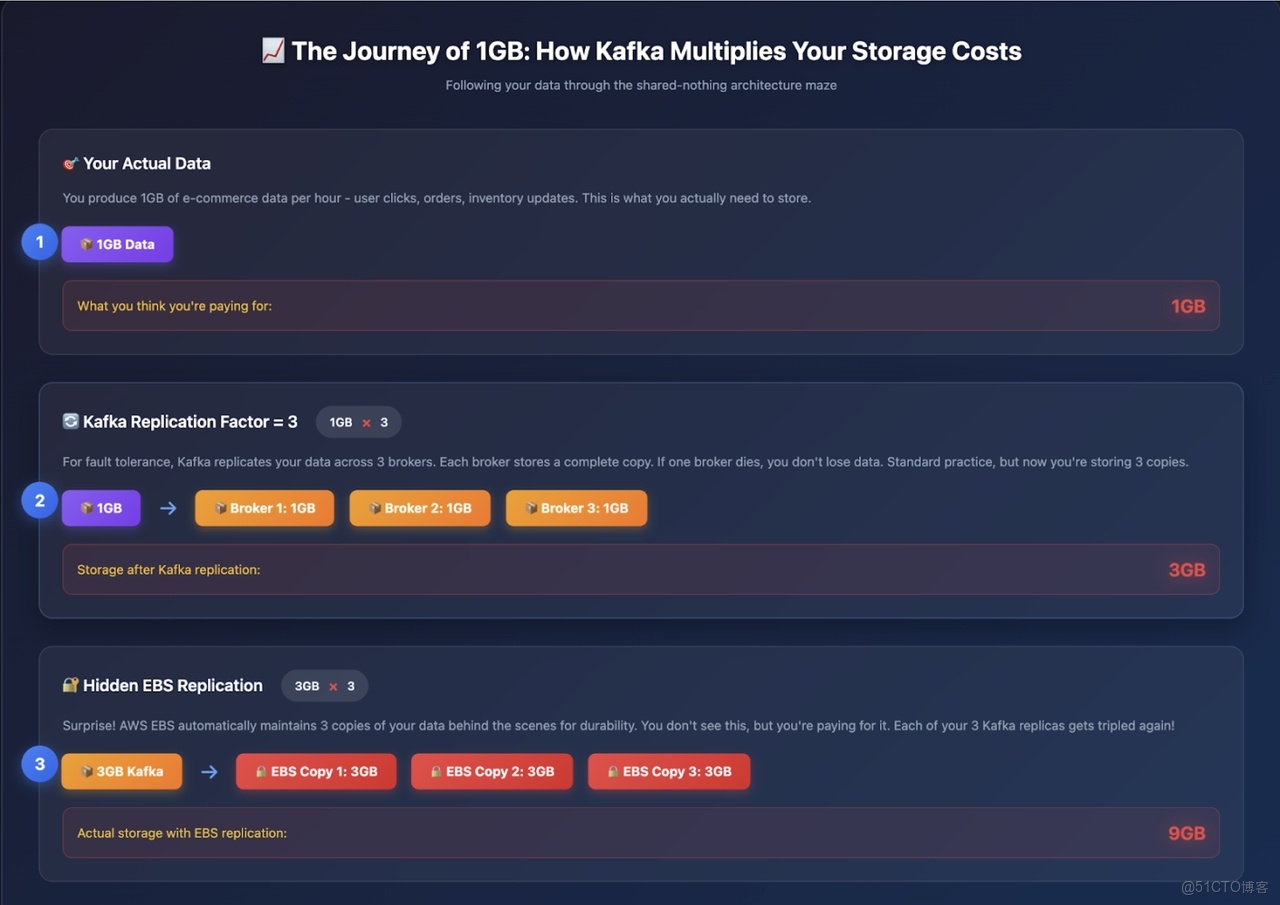Click the chart icon beside the page title

click(x=273, y=51)
